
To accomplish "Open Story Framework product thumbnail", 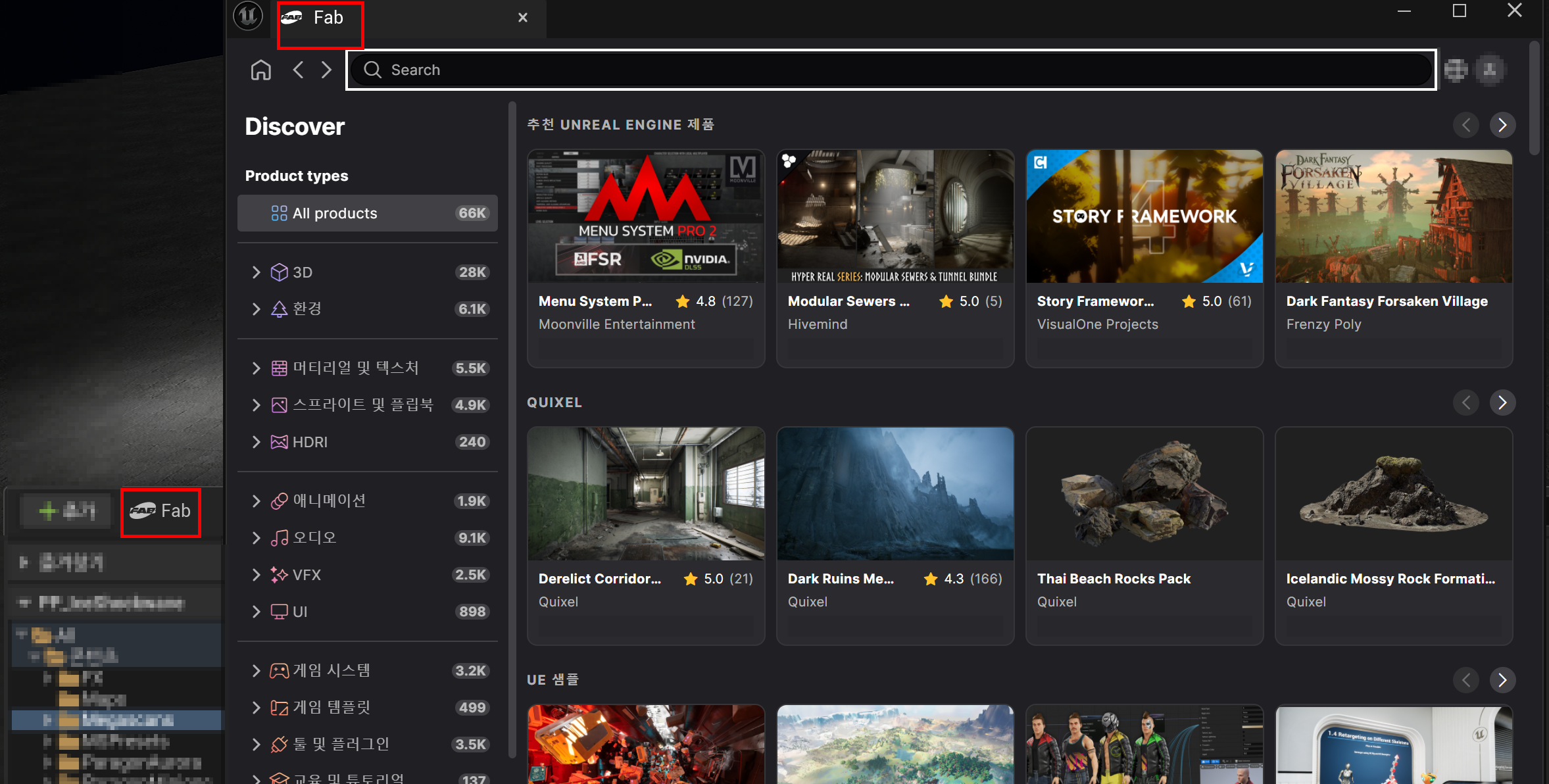I will pos(1144,216).
